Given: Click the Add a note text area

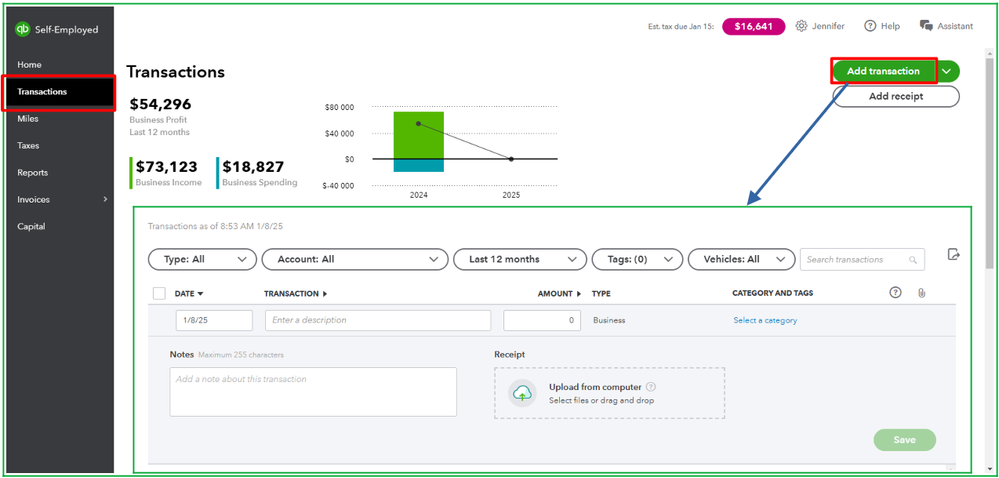Looking at the screenshot, I should (x=313, y=392).
